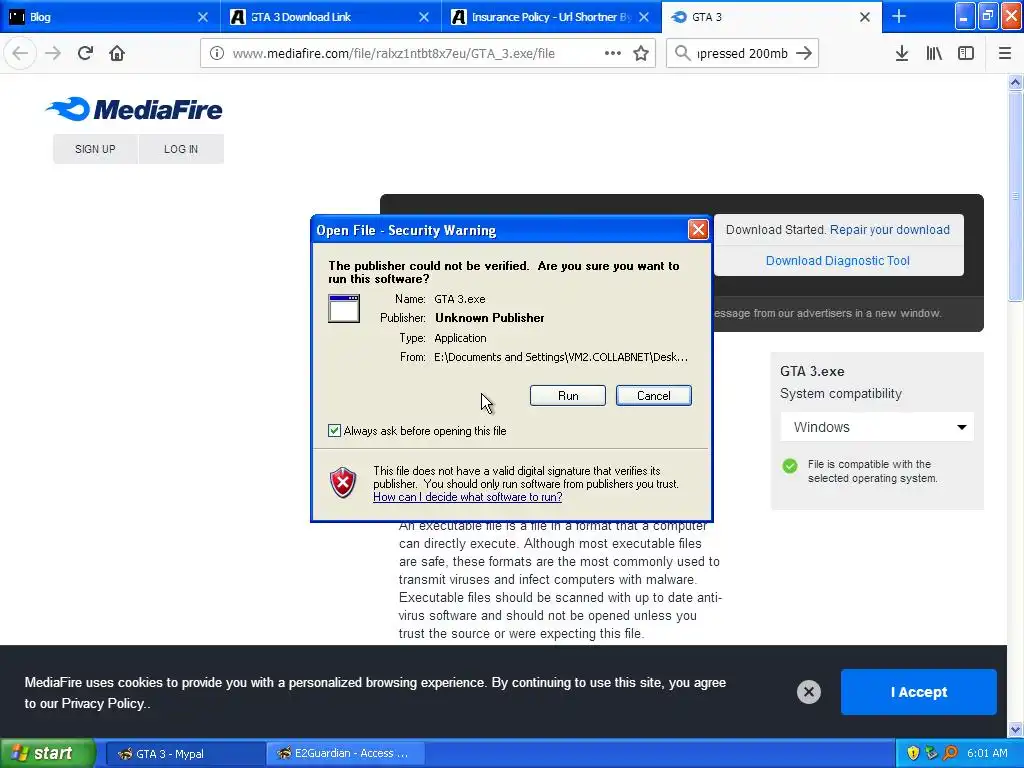Click the application file icon in dialog

coord(344,308)
